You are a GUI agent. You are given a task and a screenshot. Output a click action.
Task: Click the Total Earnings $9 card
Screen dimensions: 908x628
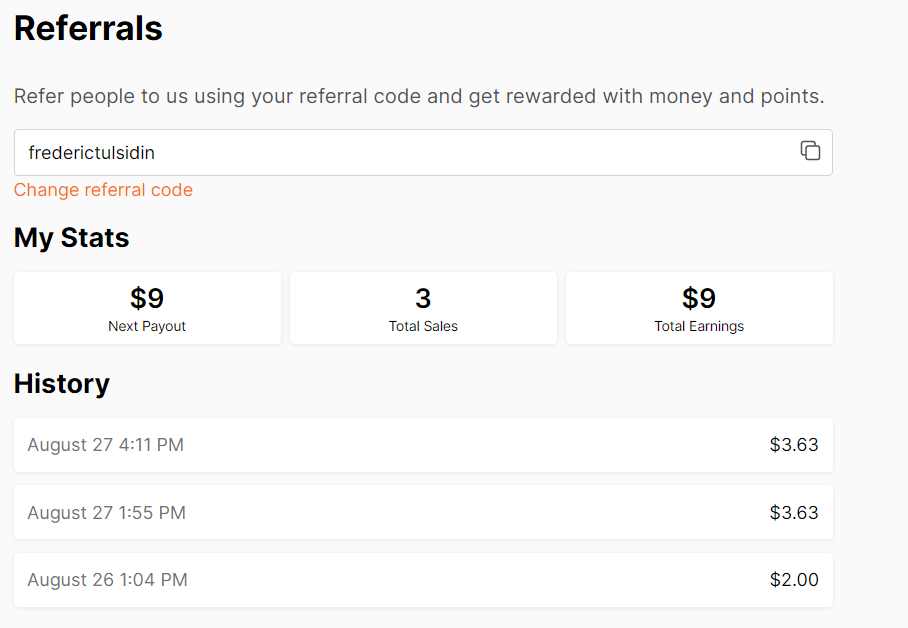point(699,308)
